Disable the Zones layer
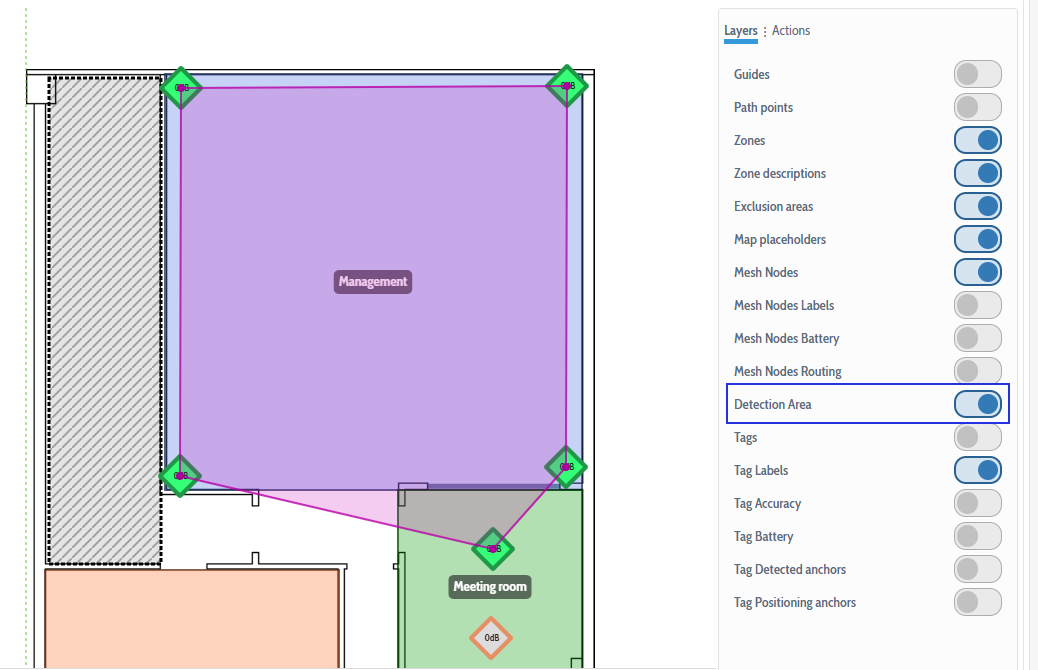1038x670 pixels. (x=977, y=139)
